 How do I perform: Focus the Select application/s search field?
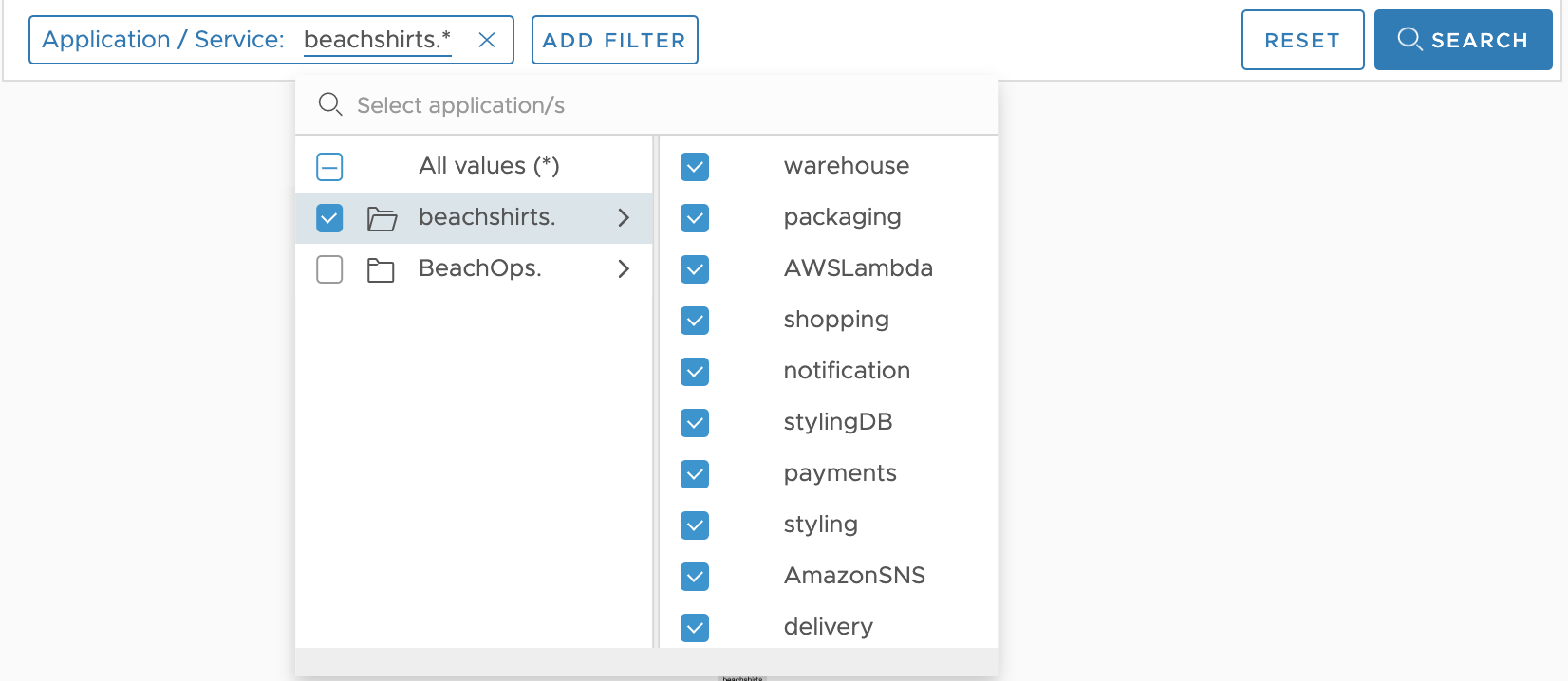pyautogui.click(x=646, y=105)
